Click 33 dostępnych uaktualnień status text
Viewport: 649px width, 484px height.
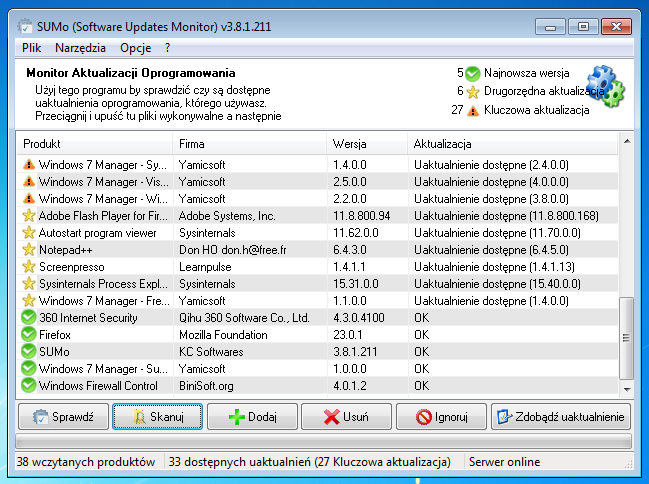(309, 462)
